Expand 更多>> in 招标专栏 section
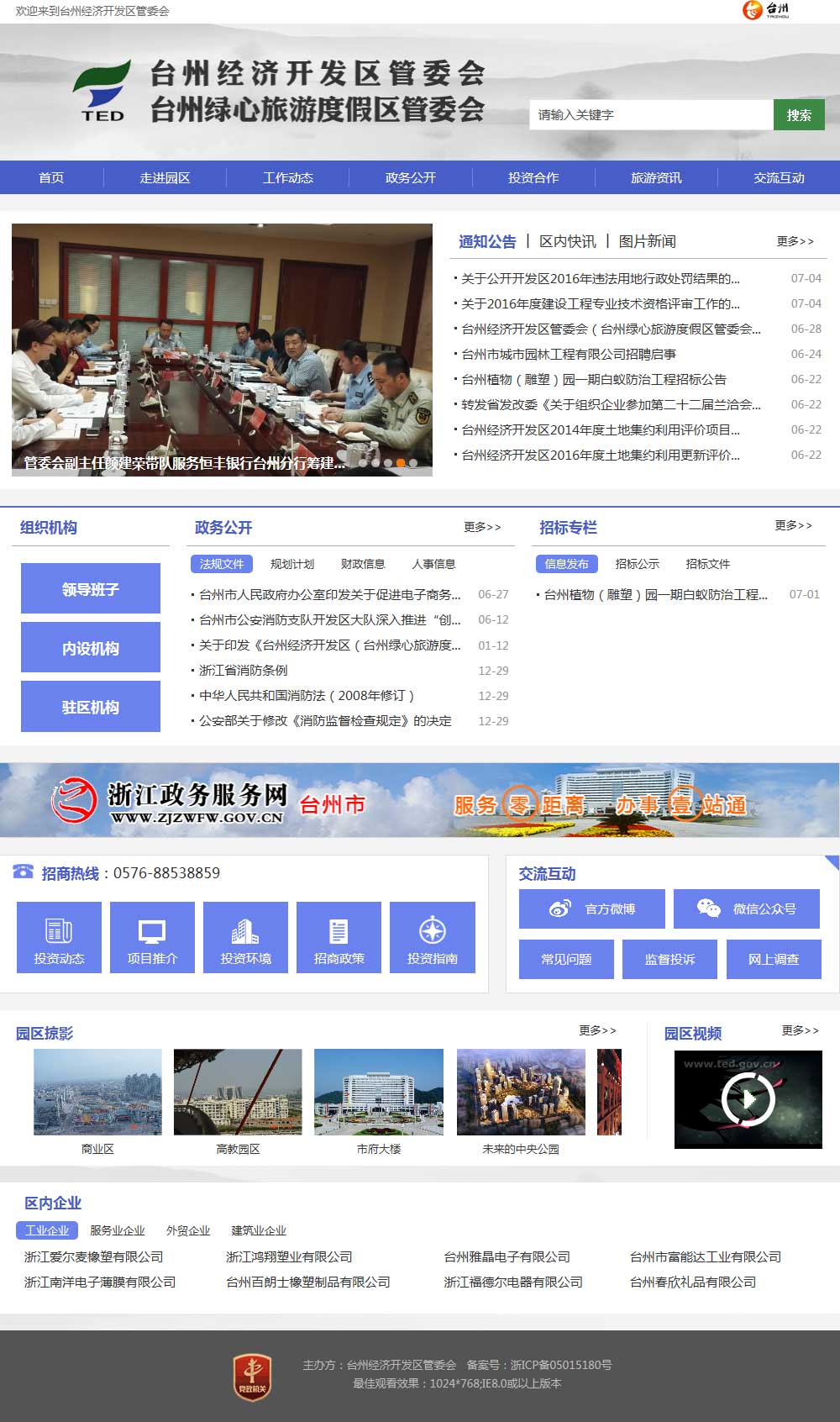This screenshot has width=840, height=1422. (x=793, y=525)
